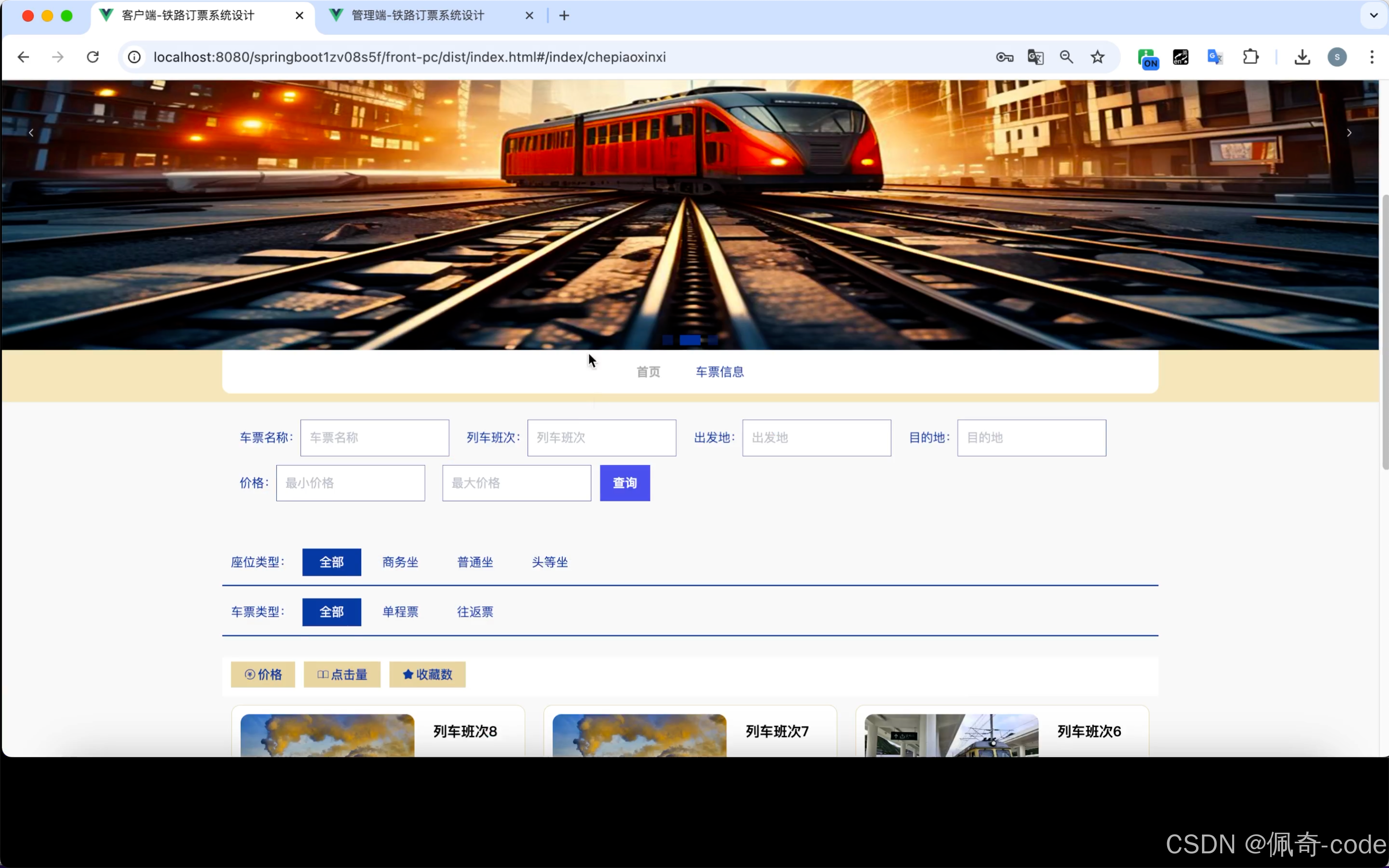
Task: Select 往返票 ticket type filter
Action: (475, 612)
